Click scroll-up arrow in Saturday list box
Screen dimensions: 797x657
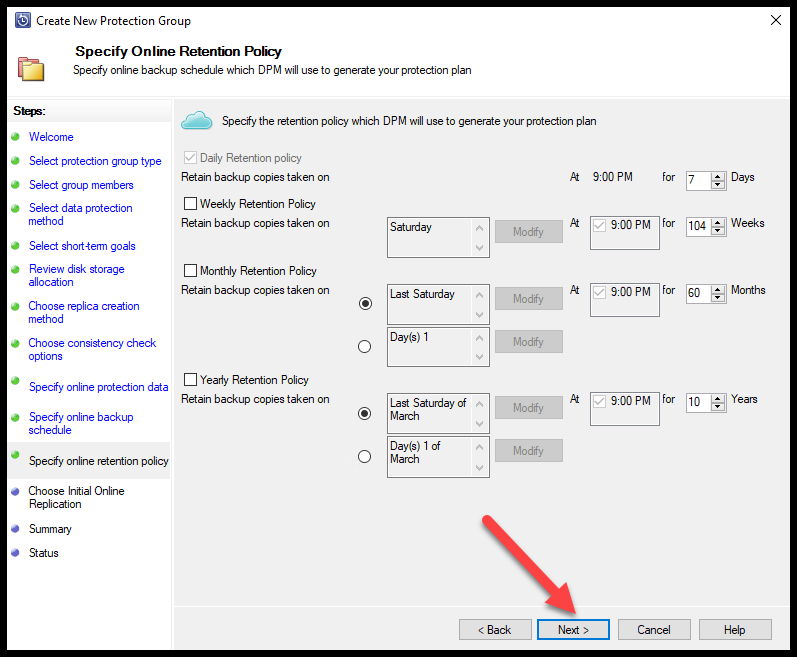(479, 228)
